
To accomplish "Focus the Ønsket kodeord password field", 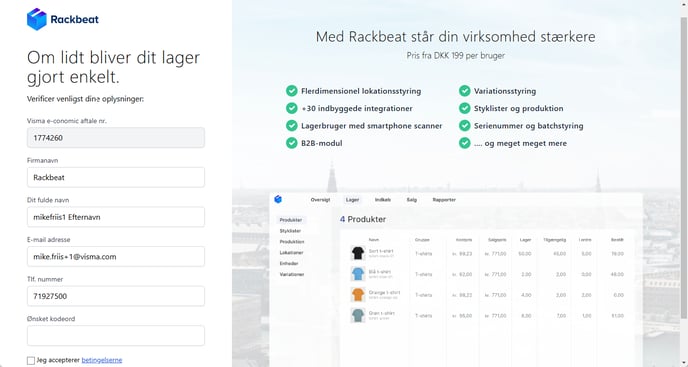I will pos(116,335).
